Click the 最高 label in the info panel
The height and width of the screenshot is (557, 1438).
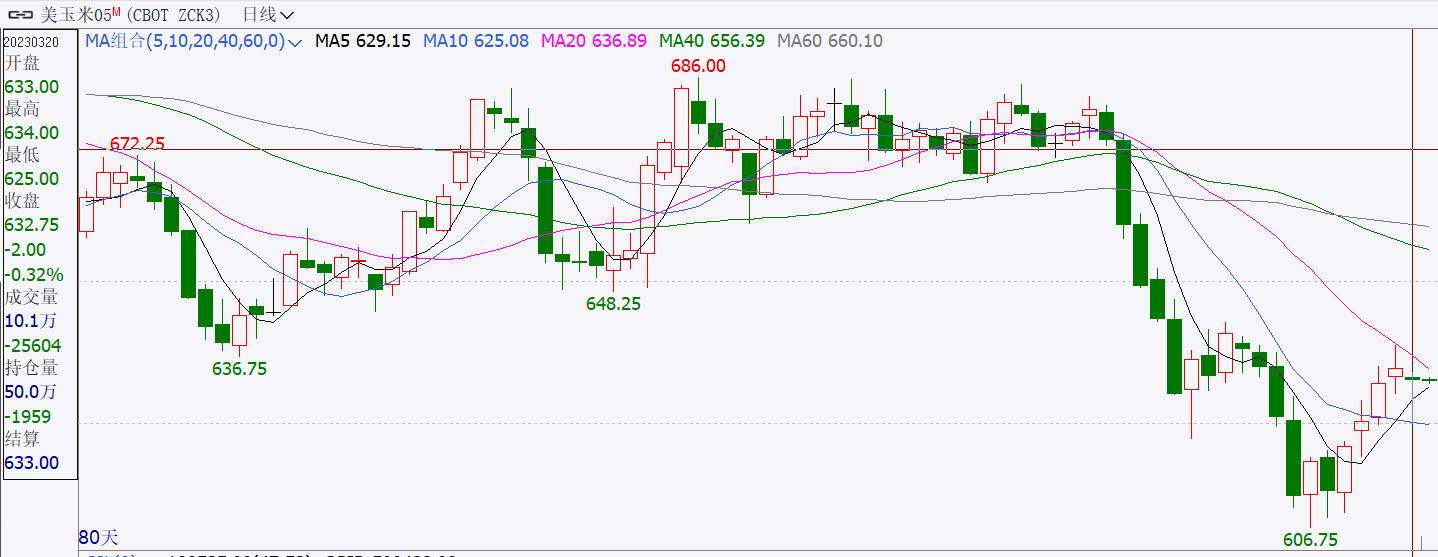23,109
